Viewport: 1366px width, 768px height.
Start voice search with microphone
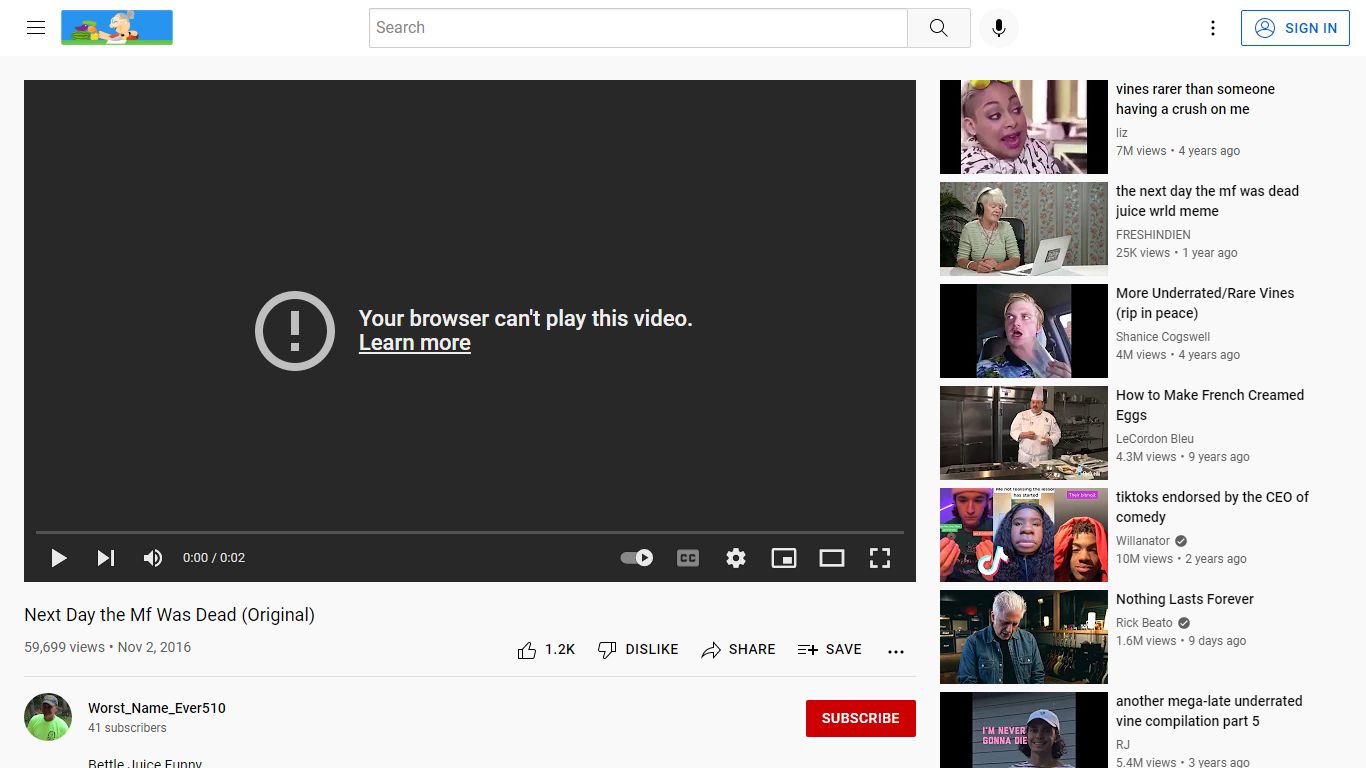(x=998, y=28)
